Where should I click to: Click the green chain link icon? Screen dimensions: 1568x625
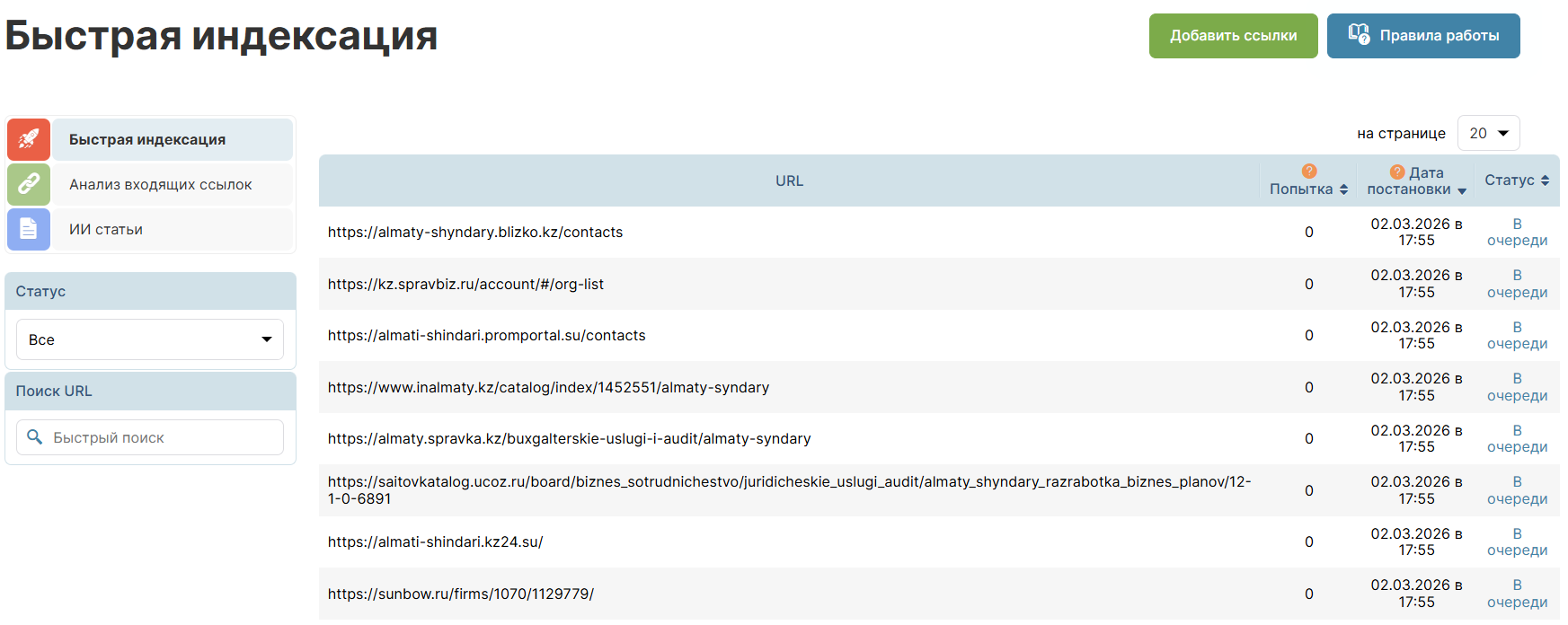point(29,184)
